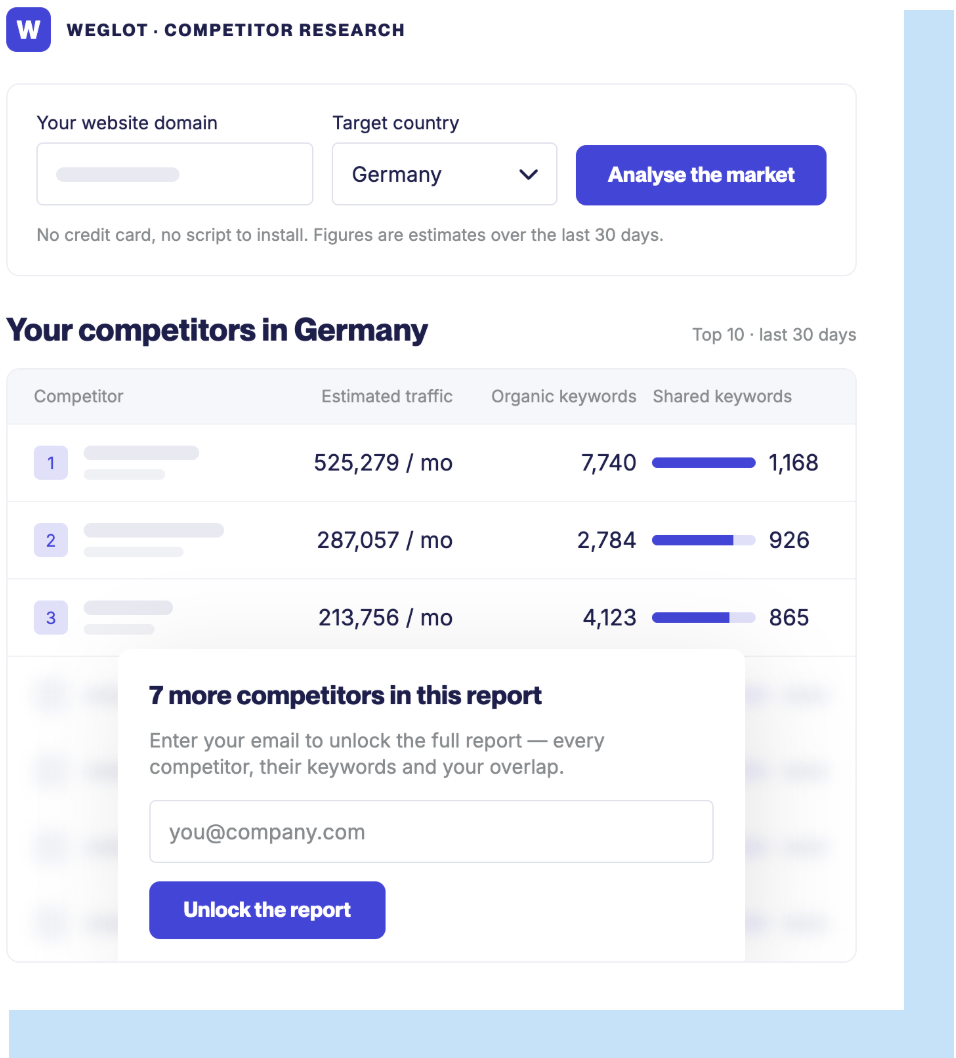Click the Shared keywords column header
The height and width of the screenshot is (1058, 956).
(722, 396)
